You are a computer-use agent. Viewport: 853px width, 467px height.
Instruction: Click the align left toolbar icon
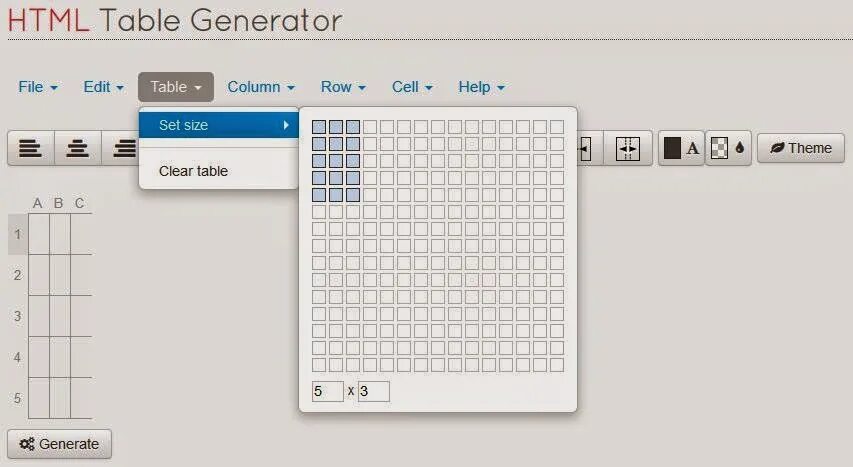pos(31,148)
